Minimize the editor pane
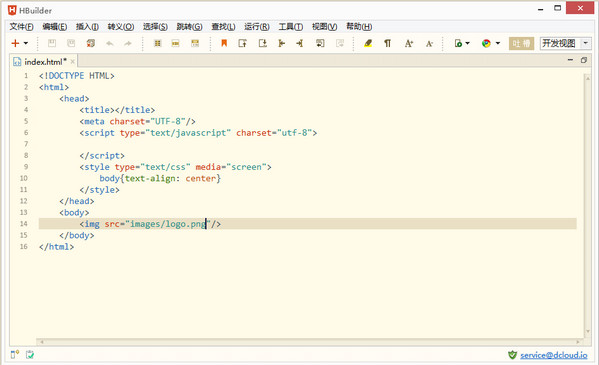The height and width of the screenshot is (365, 599). click(x=570, y=60)
